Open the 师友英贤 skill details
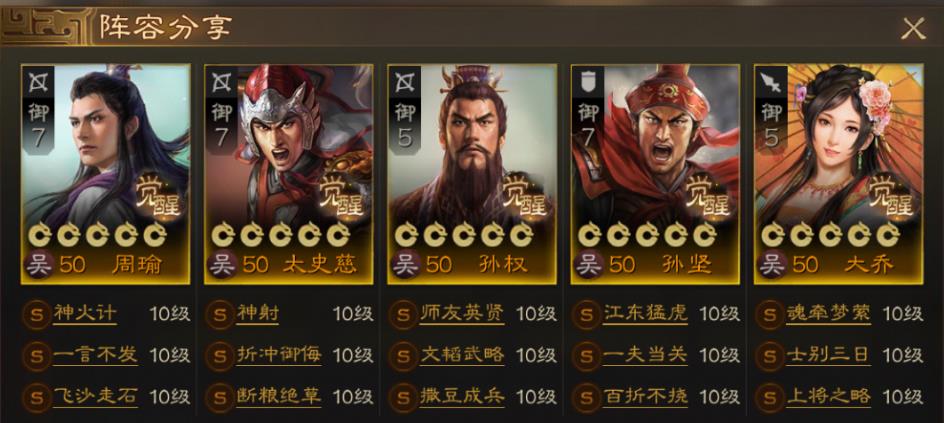 (x=462, y=313)
